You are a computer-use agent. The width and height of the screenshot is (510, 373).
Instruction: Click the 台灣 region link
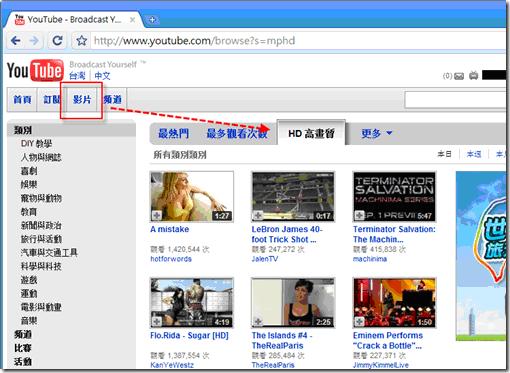tap(77, 76)
